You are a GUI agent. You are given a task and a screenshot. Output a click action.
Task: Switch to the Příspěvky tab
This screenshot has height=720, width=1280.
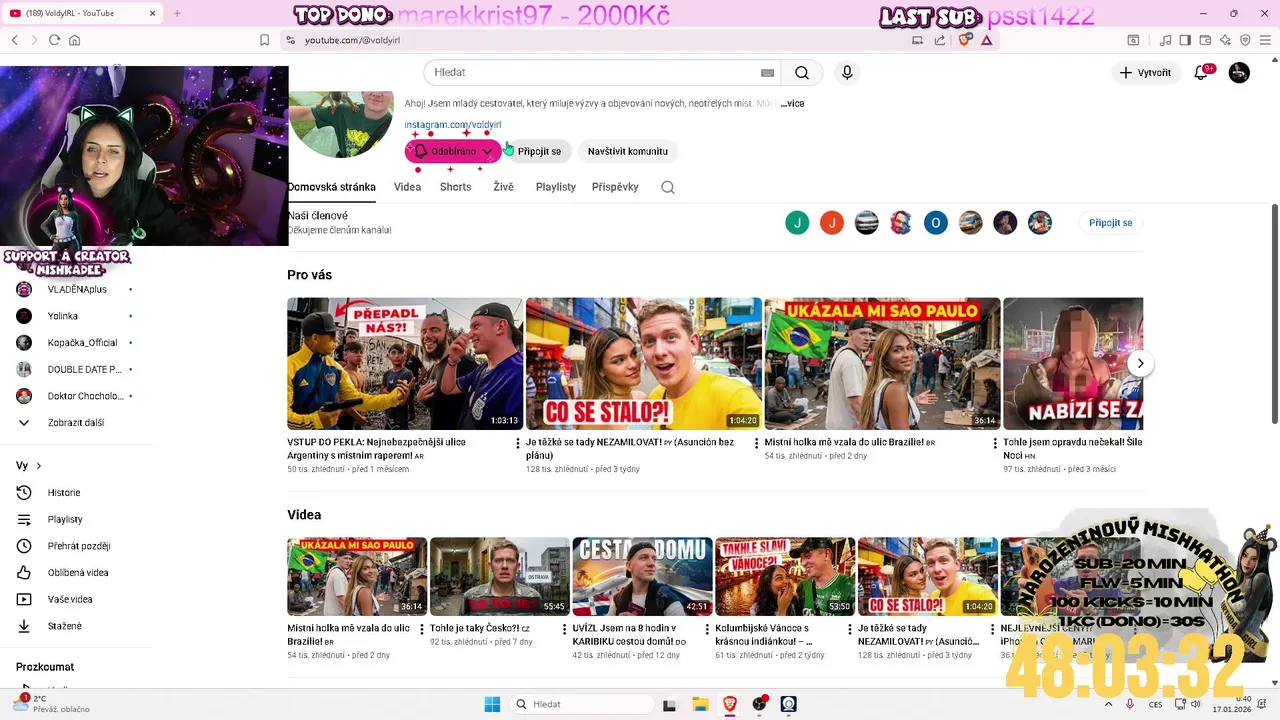click(x=615, y=187)
